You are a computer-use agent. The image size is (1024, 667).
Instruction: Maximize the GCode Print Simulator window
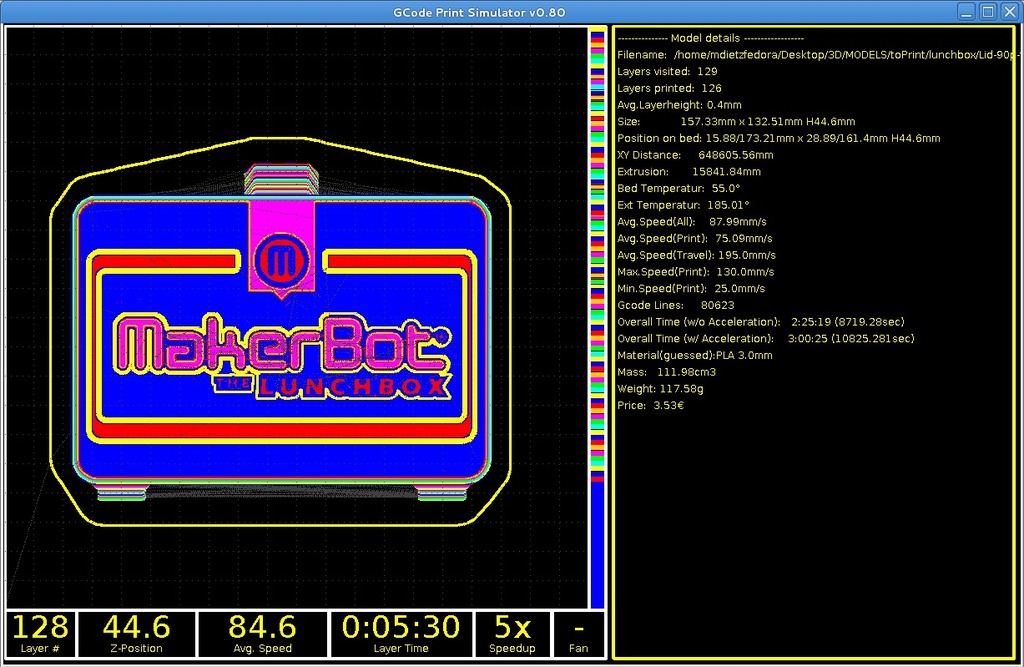(x=987, y=12)
